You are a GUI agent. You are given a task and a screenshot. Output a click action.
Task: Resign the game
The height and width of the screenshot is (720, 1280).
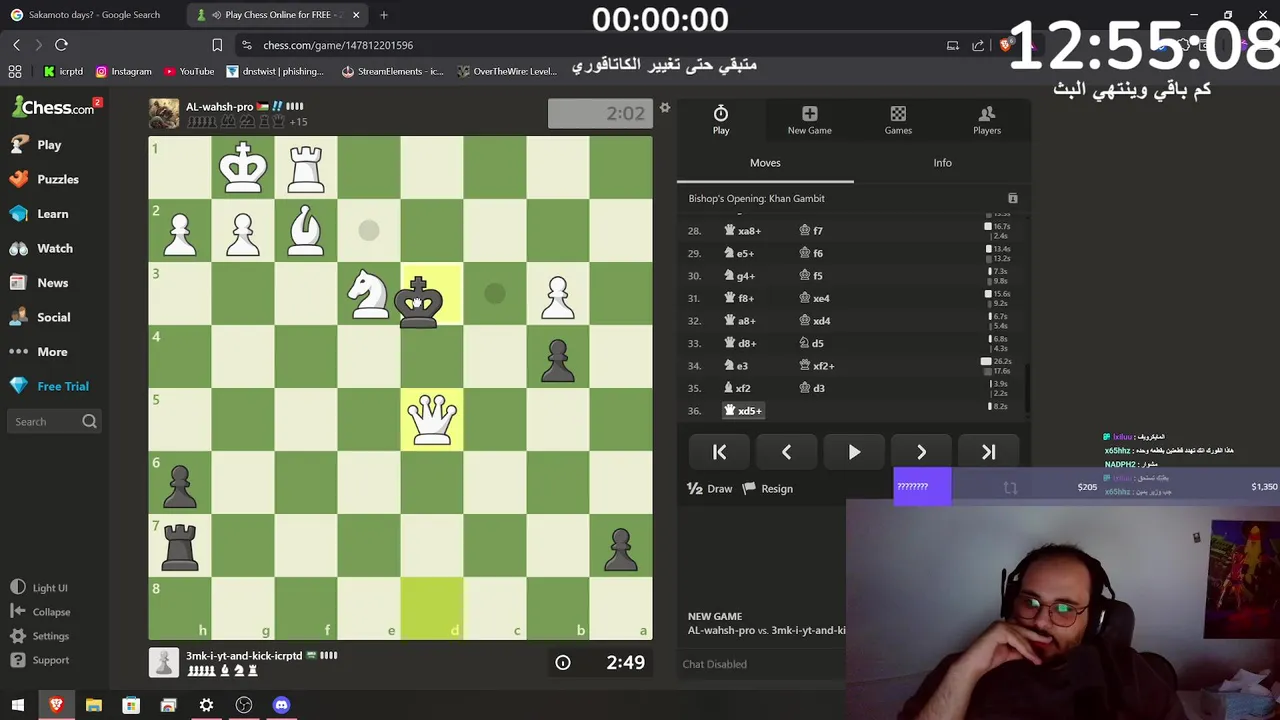pos(767,489)
